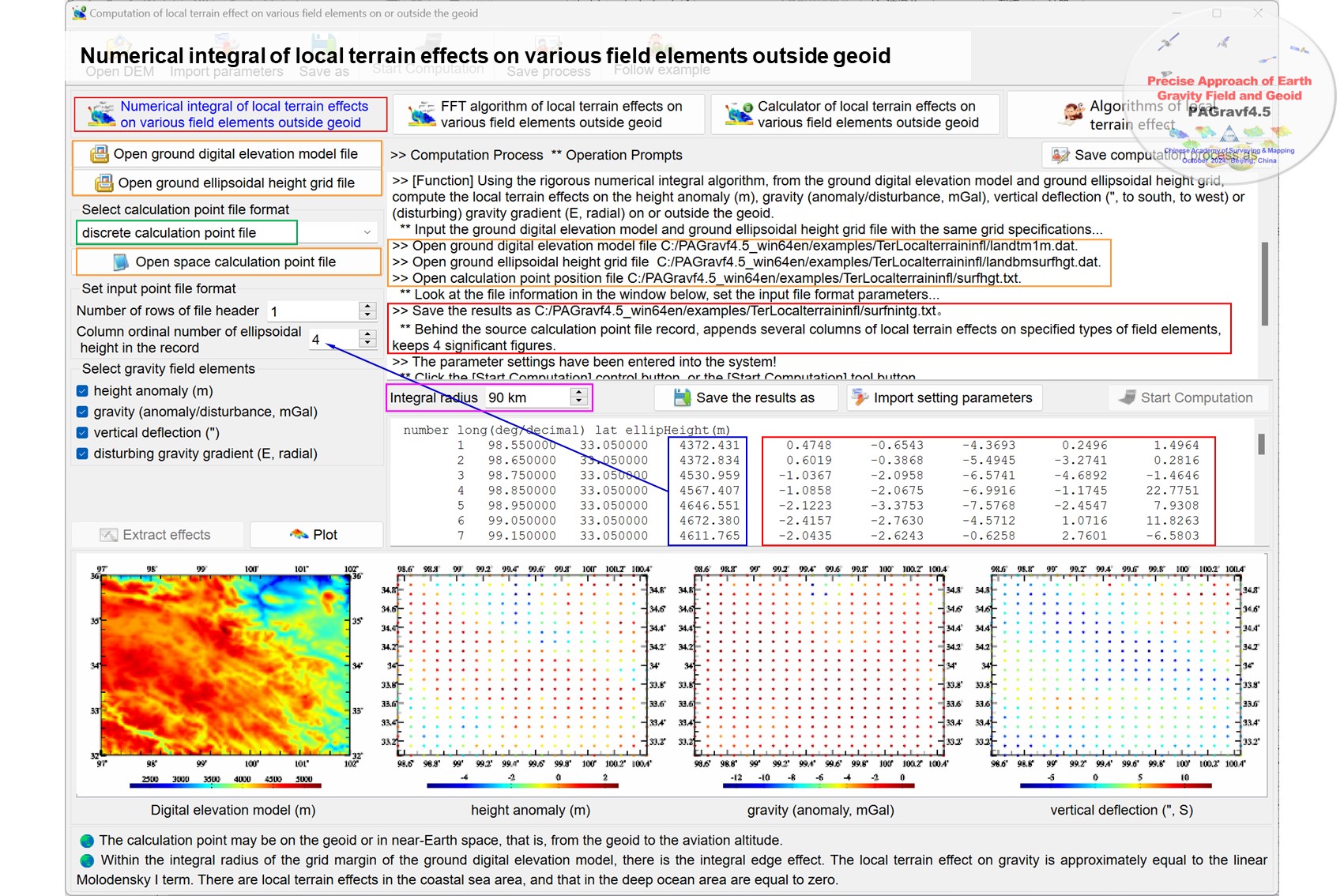Image resolution: width=1344 pixels, height=896 pixels.
Task: Click the results table scrollbar
Action: pos(1261,444)
